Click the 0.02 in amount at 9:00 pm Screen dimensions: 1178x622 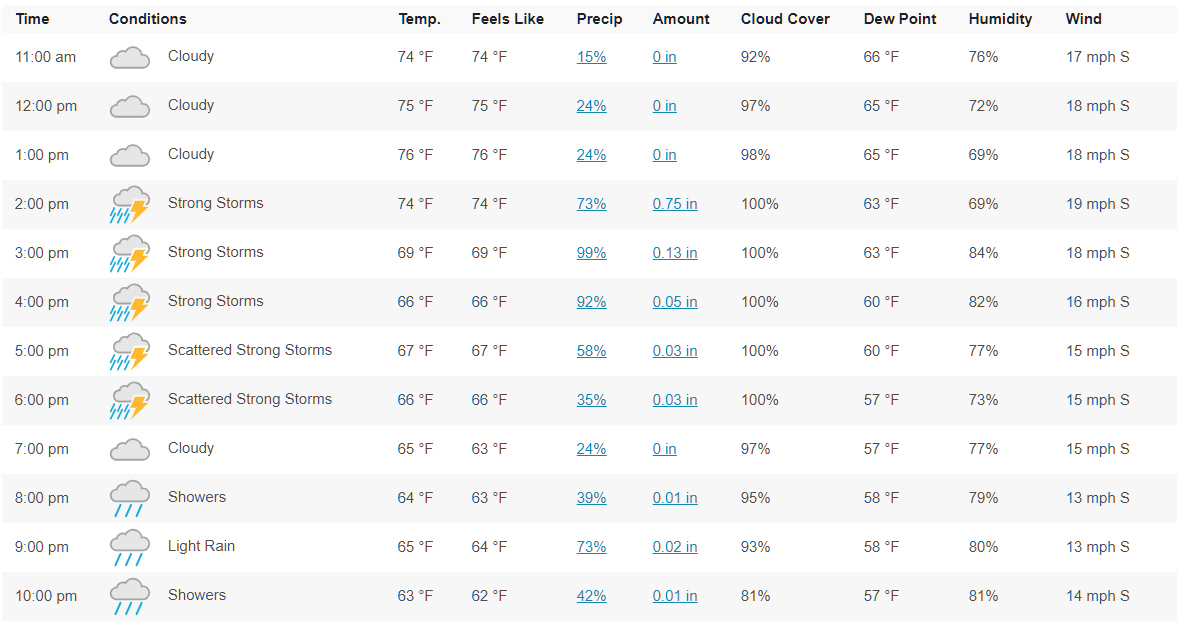[x=675, y=547]
